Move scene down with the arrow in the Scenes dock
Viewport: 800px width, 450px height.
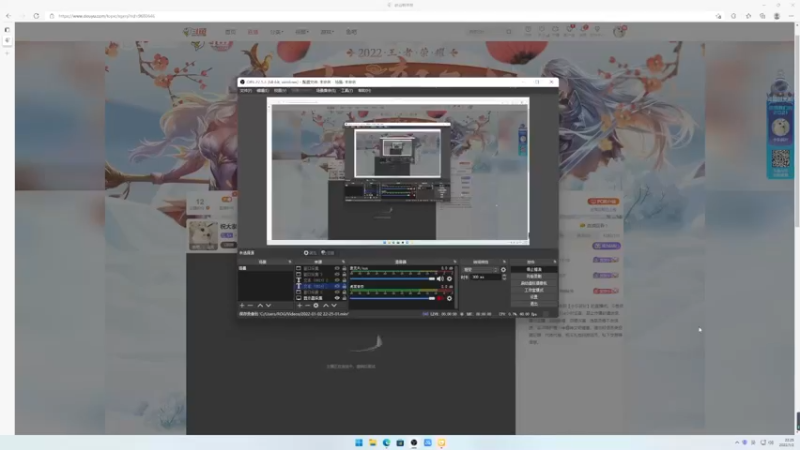pos(268,306)
